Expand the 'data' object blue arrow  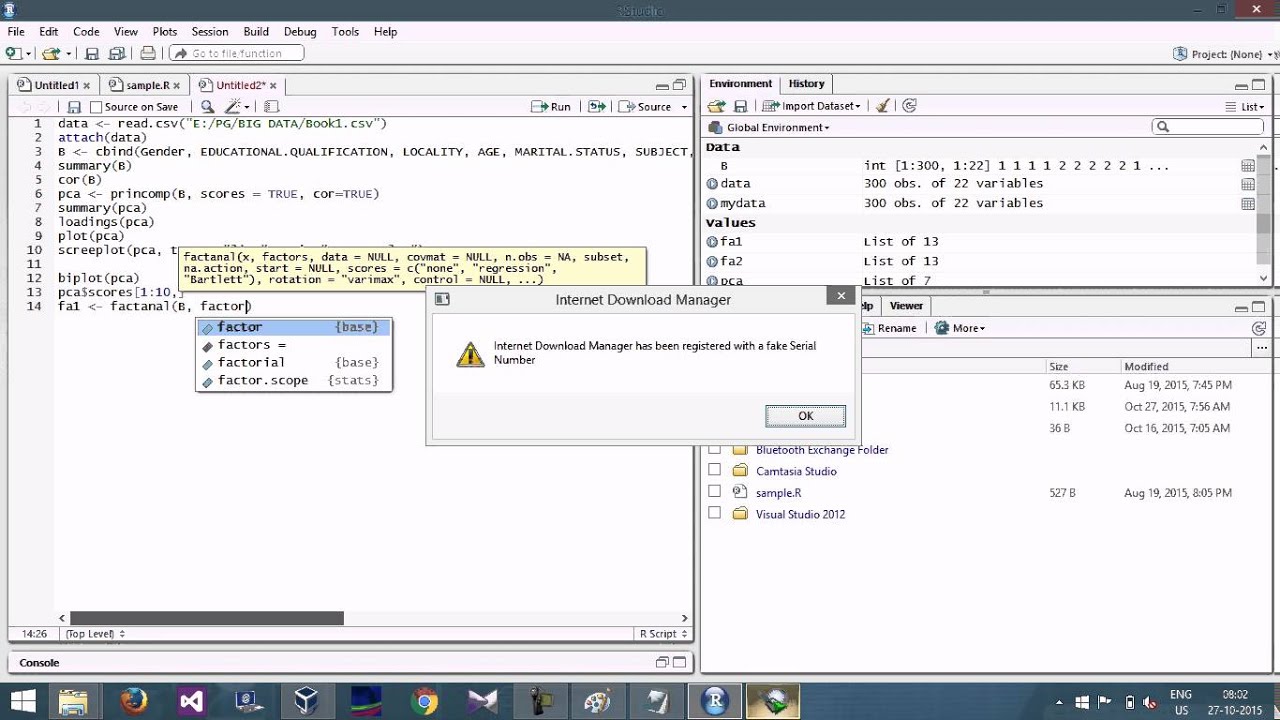[712, 184]
